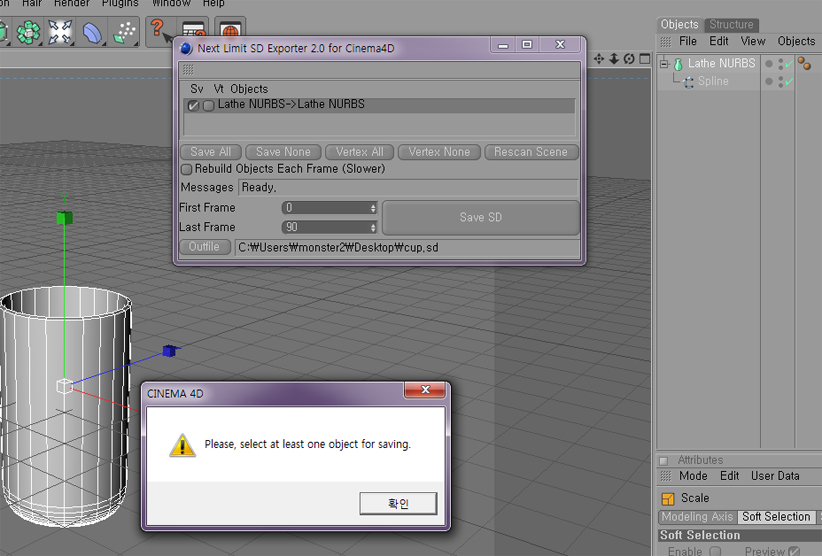The height and width of the screenshot is (556, 822).
Task: Open the Attributes User Data menu
Action: pyautogui.click(x=775, y=476)
